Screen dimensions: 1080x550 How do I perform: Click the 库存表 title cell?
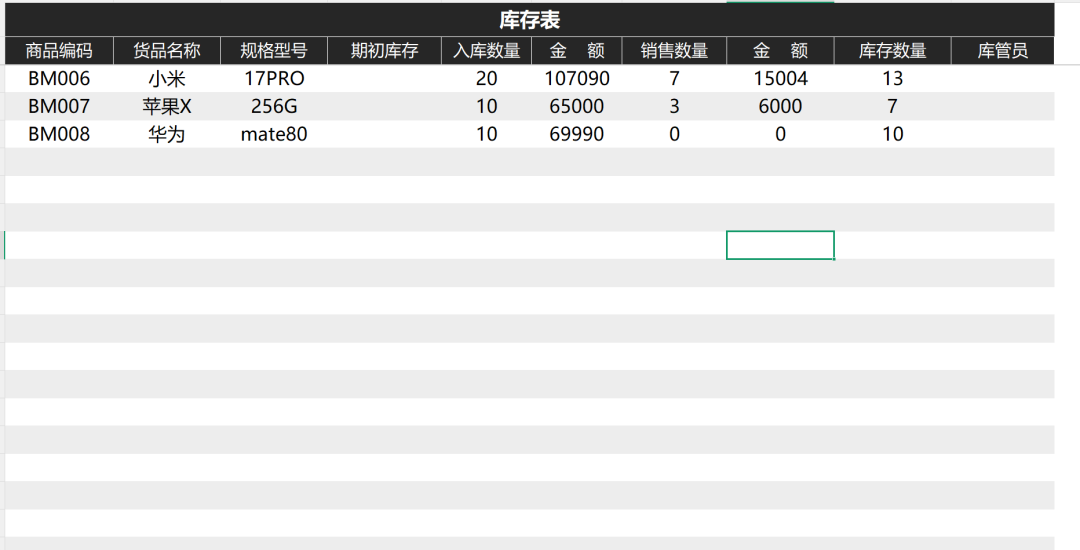529,20
